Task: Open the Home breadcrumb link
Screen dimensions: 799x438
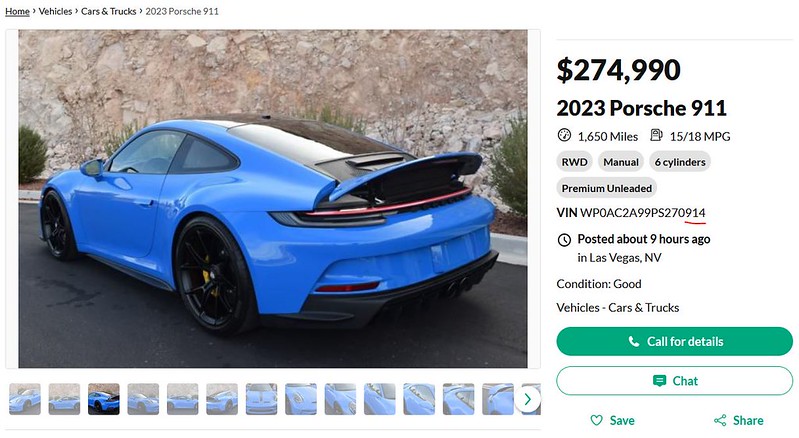Action: [17, 11]
